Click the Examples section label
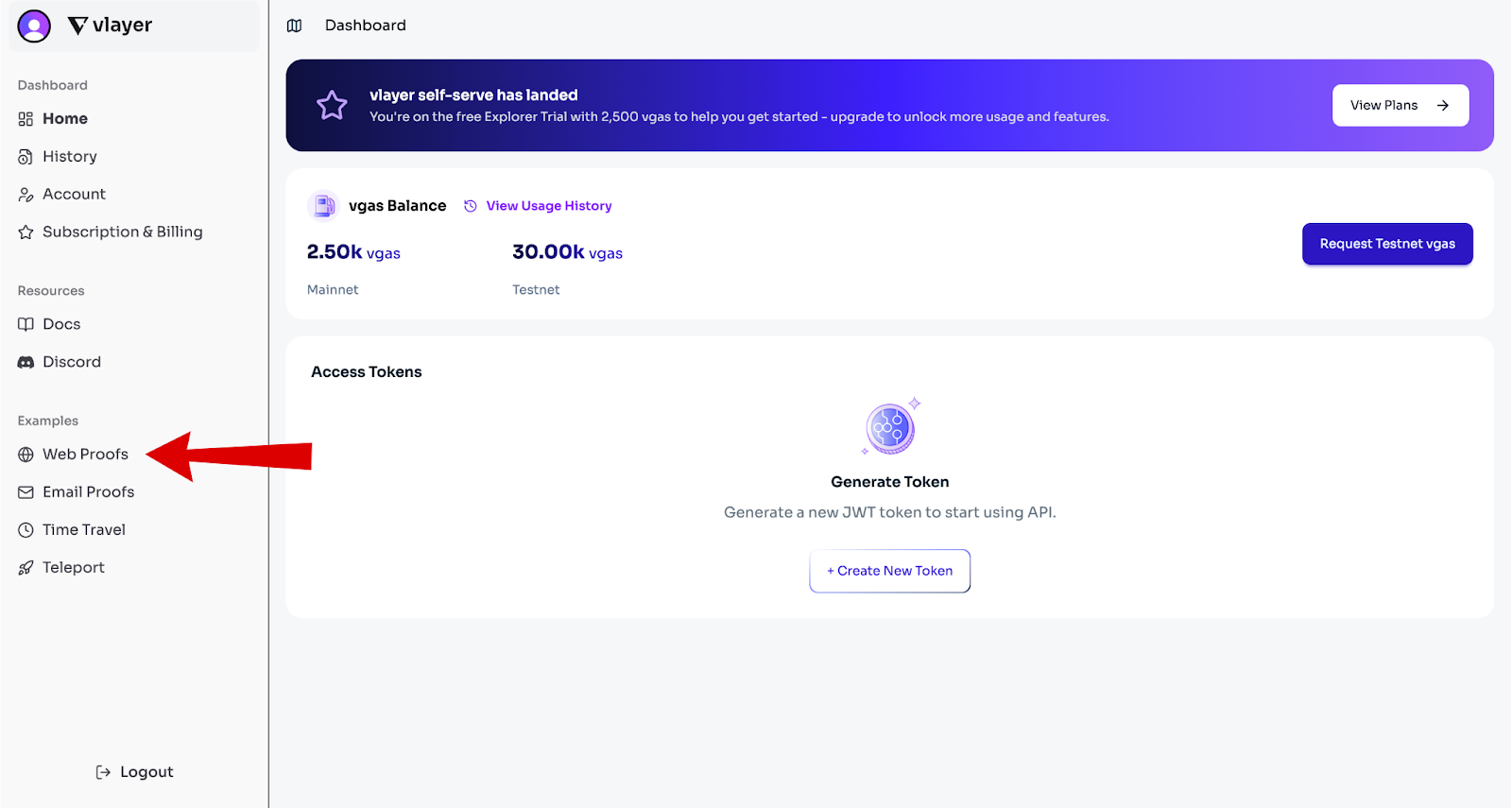Screen dimensions: 1512x808 (48, 421)
